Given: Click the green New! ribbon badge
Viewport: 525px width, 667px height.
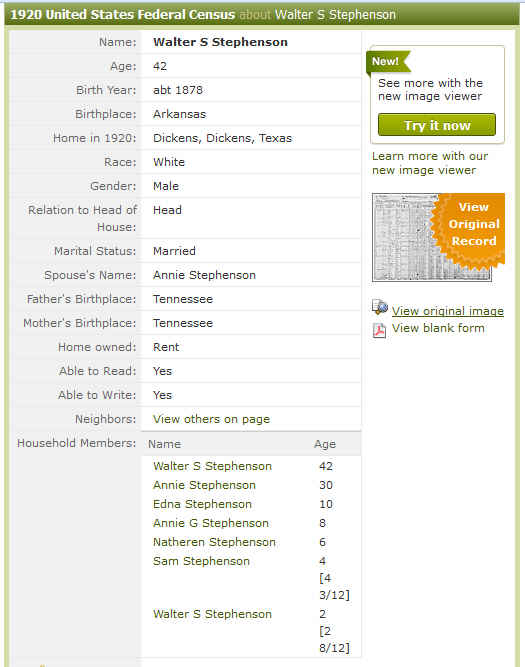Looking at the screenshot, I should coord(388,62).
